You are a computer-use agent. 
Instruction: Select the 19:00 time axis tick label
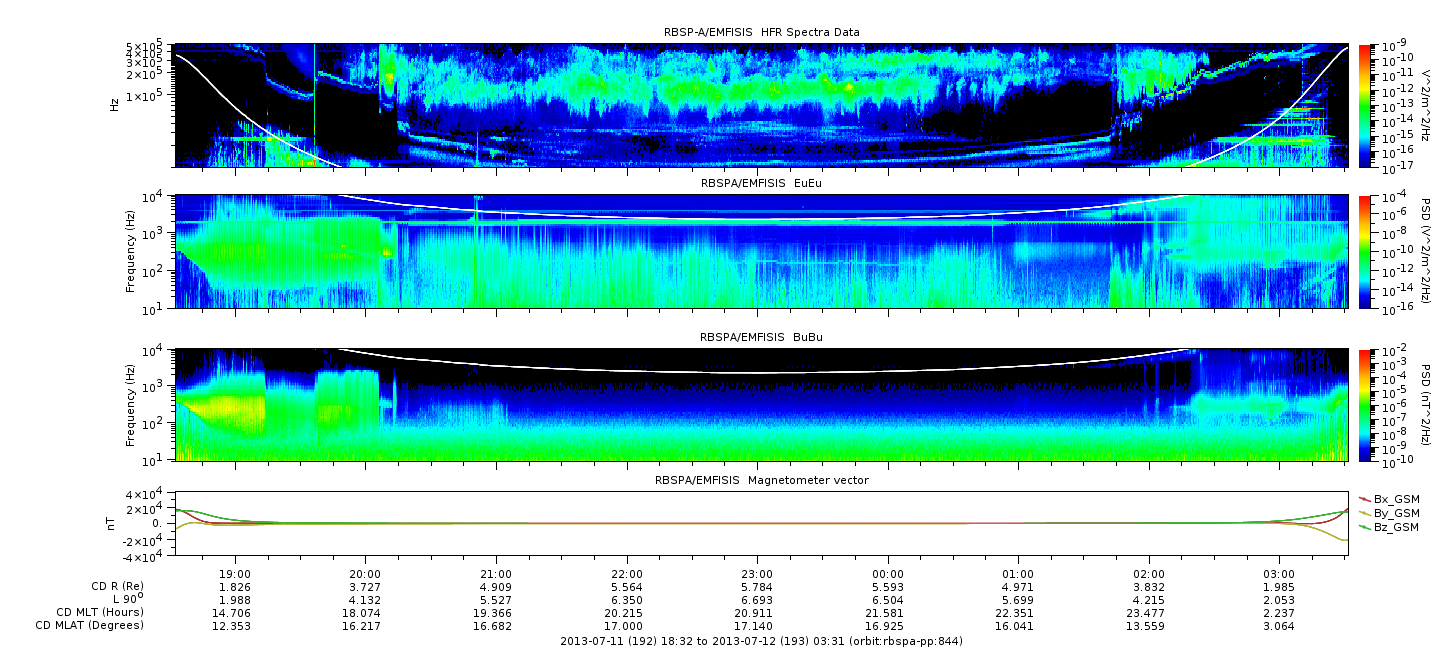[x=235, y=574]
